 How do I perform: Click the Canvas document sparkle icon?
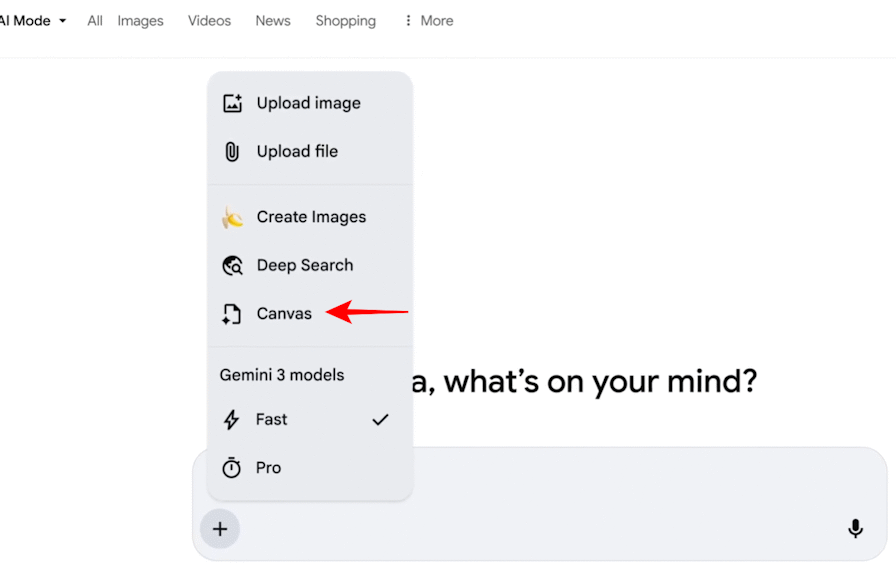pyautogui.click(x=232, y=314)
